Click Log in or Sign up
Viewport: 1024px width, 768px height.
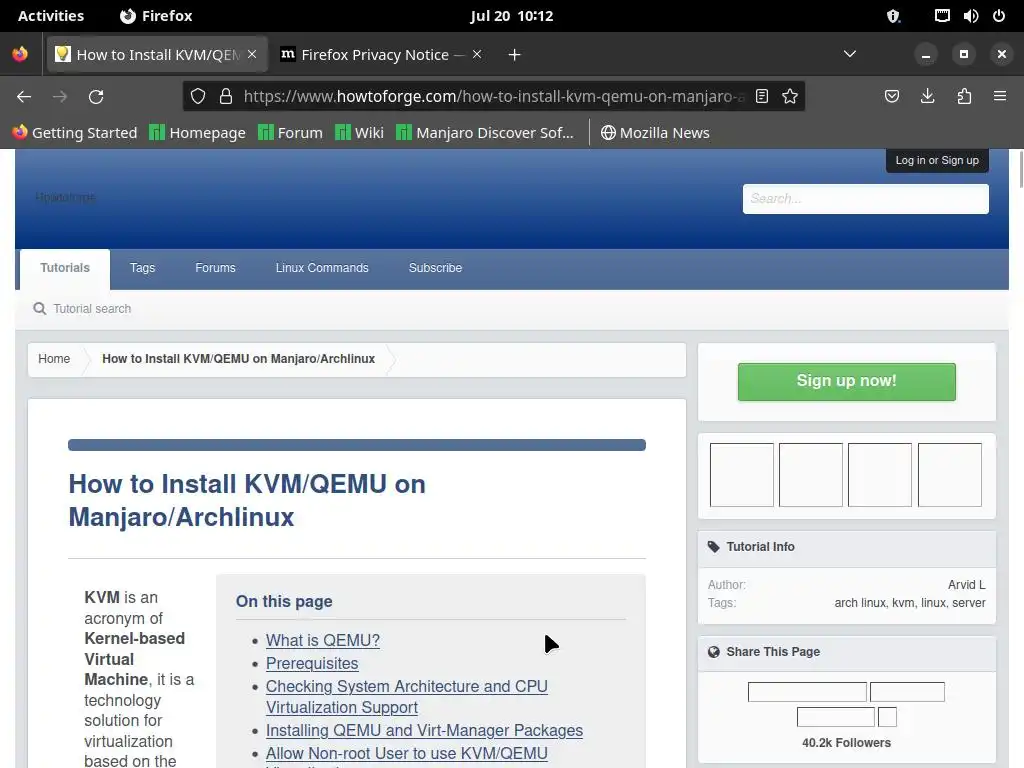coord(937,160)
